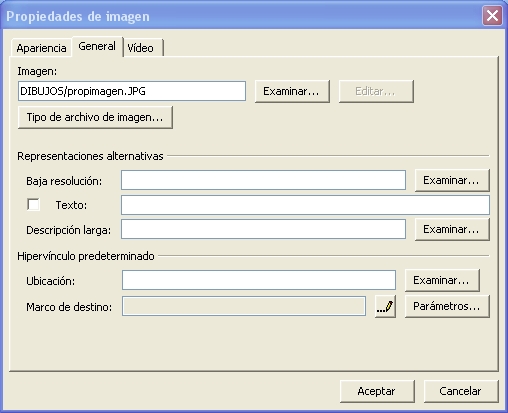Click inside the Ubicación hyperlink field

(259, 280)
